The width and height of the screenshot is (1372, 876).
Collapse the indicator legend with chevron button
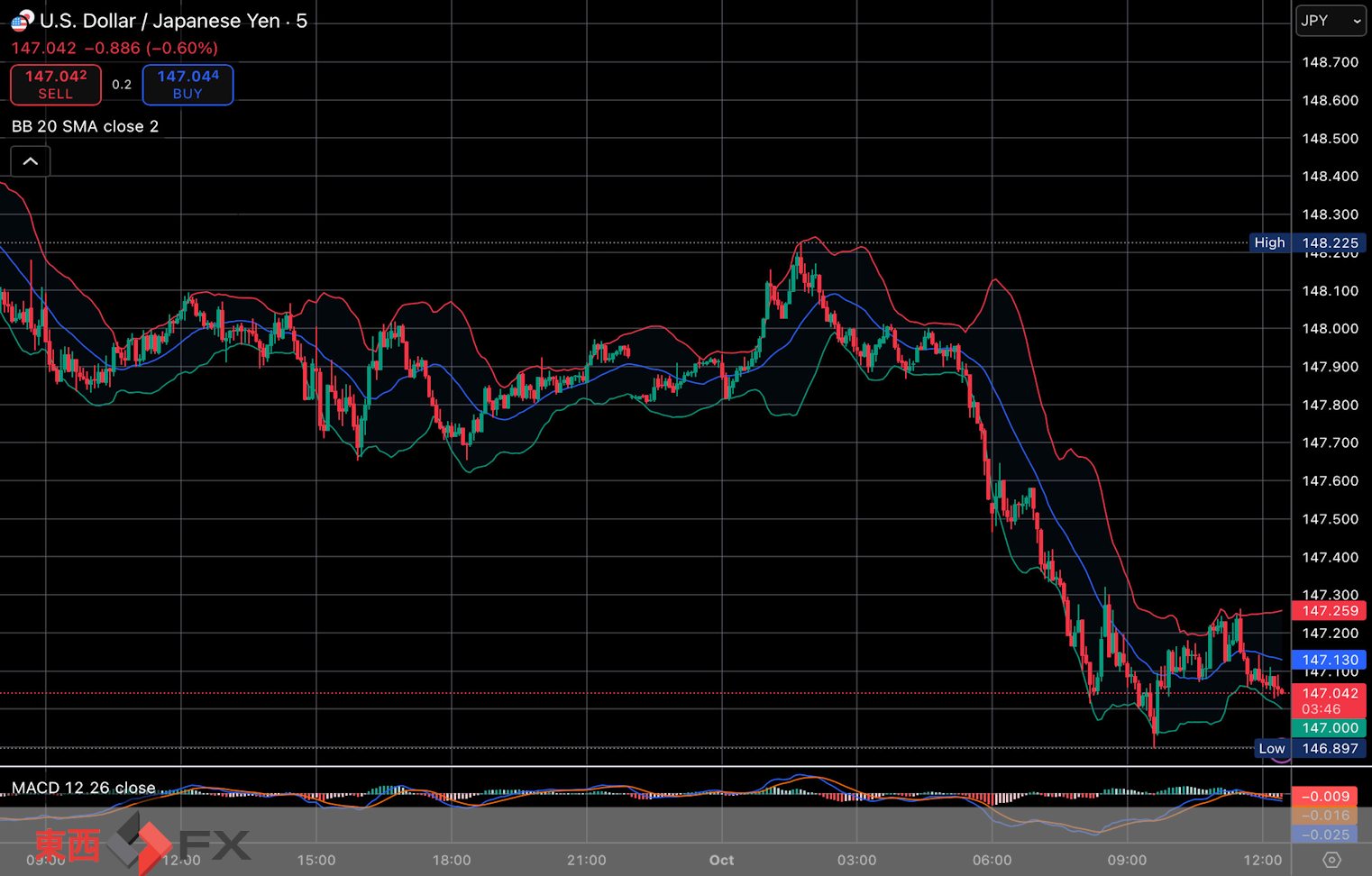[30, 161]
